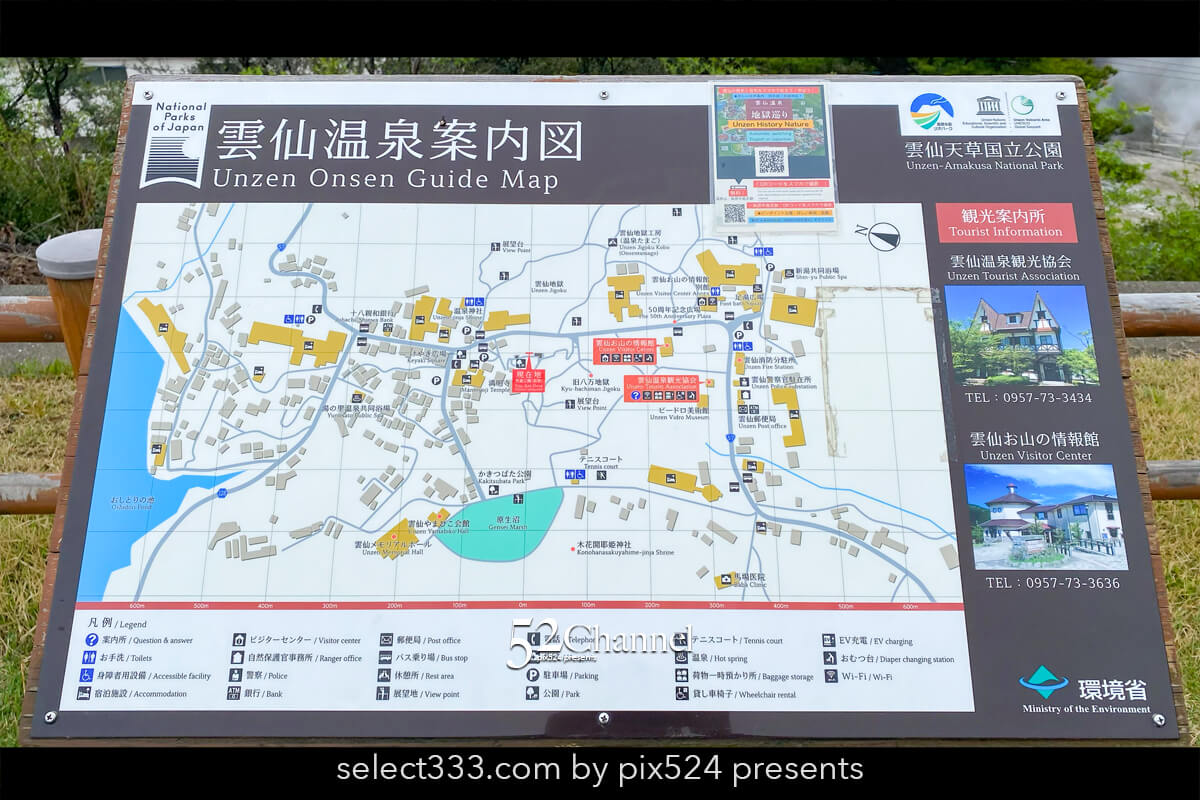Open the Unzen Visitor Center building photo

(1046, 517)
